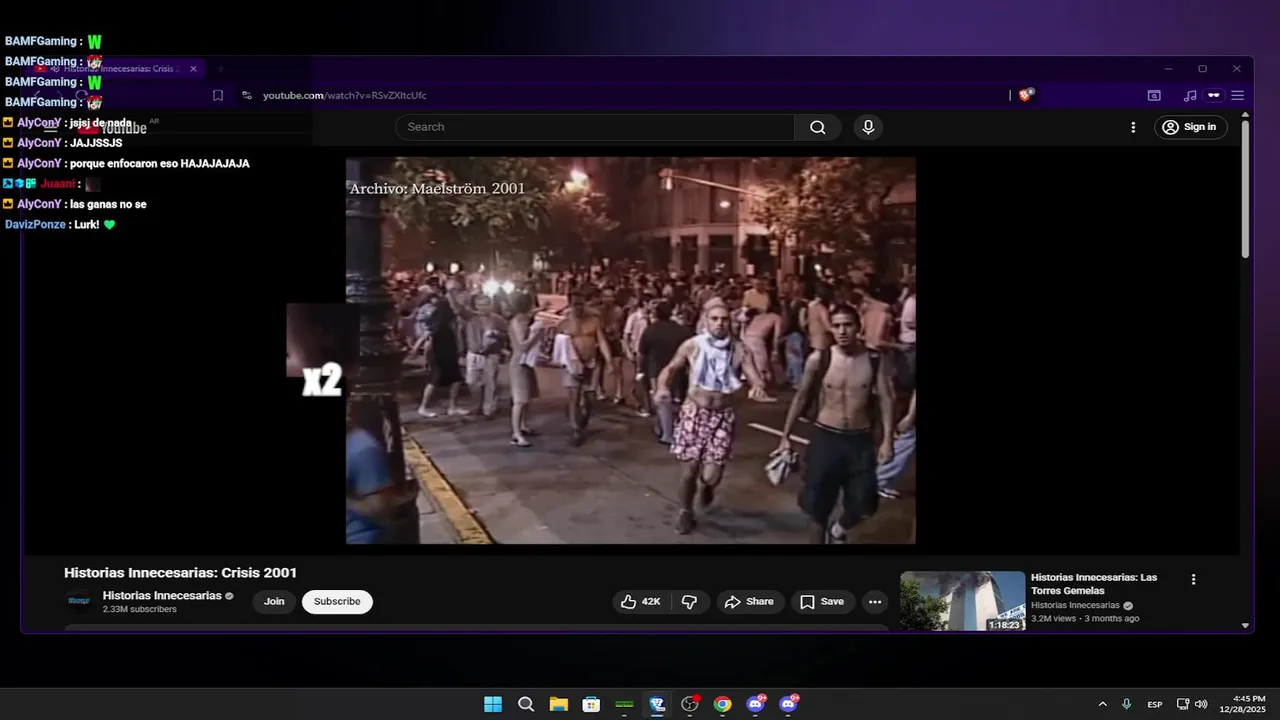Image resolution: width=1280 pixels, height=720 pixels.
Task: Click chat message porque enfocaron eso HAJAJAJAJA
Action: point(126,163)
